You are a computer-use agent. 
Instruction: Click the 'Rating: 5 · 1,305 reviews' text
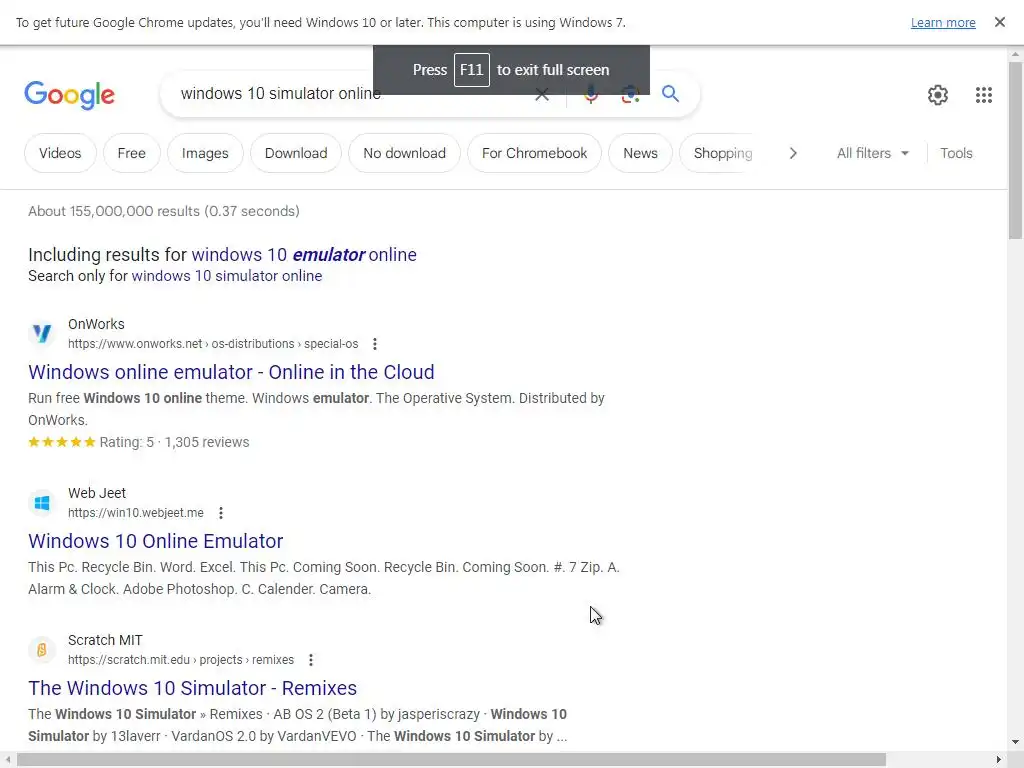pos(174,443)
